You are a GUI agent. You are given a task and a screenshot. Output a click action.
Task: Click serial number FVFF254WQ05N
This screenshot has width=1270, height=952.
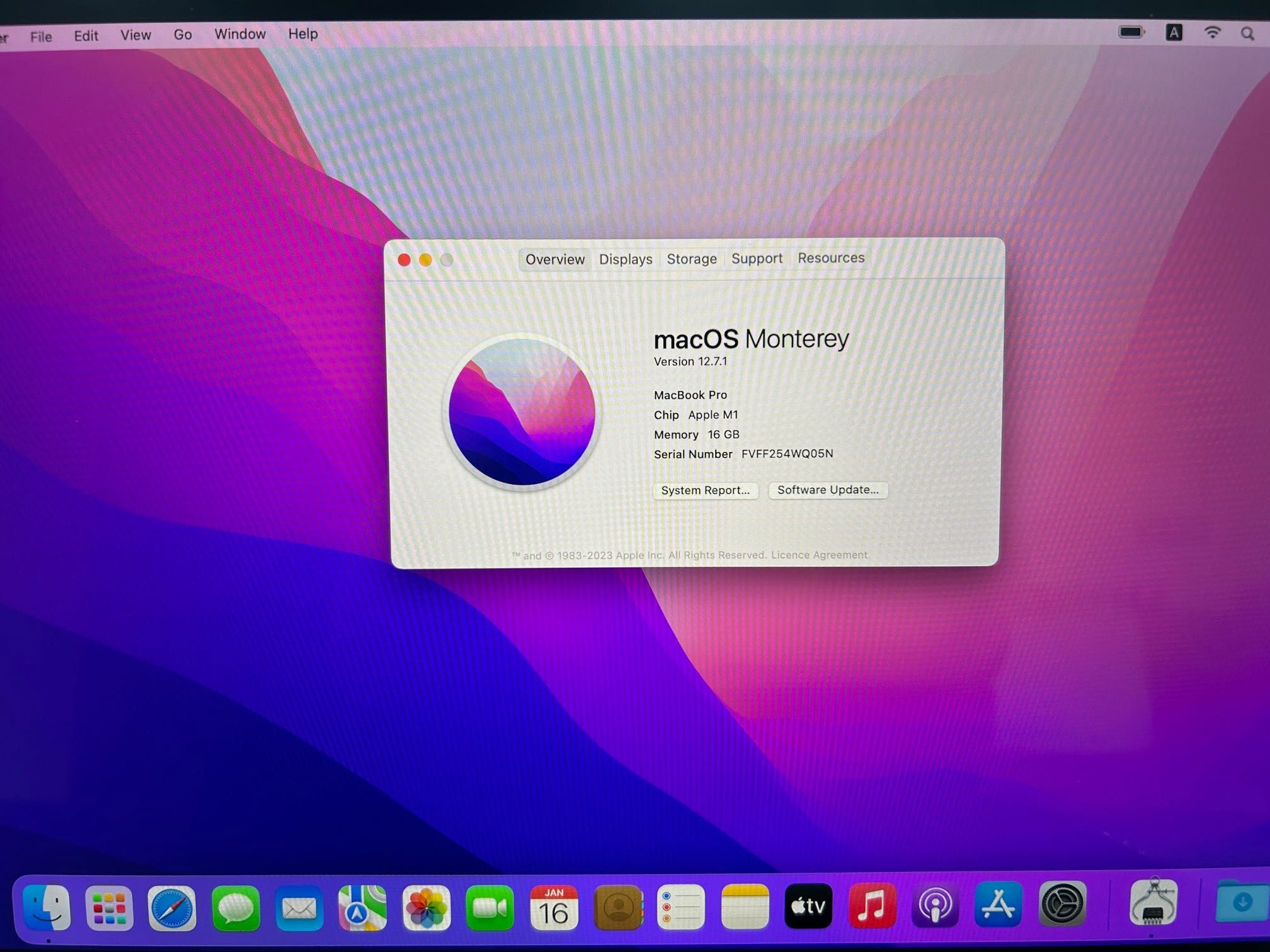(787, 453)
